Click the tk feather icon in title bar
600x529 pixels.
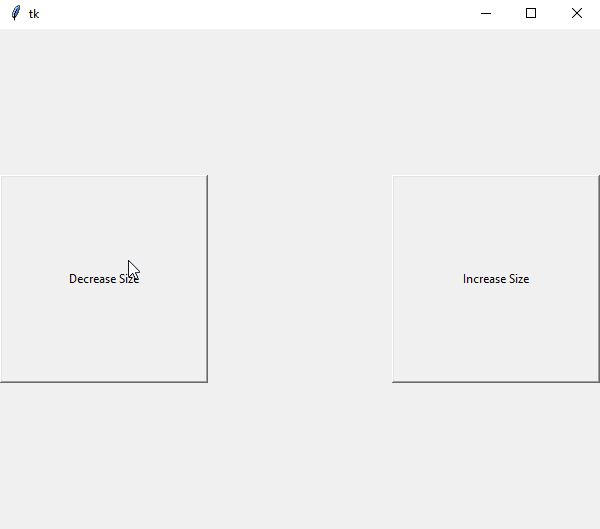15,13
